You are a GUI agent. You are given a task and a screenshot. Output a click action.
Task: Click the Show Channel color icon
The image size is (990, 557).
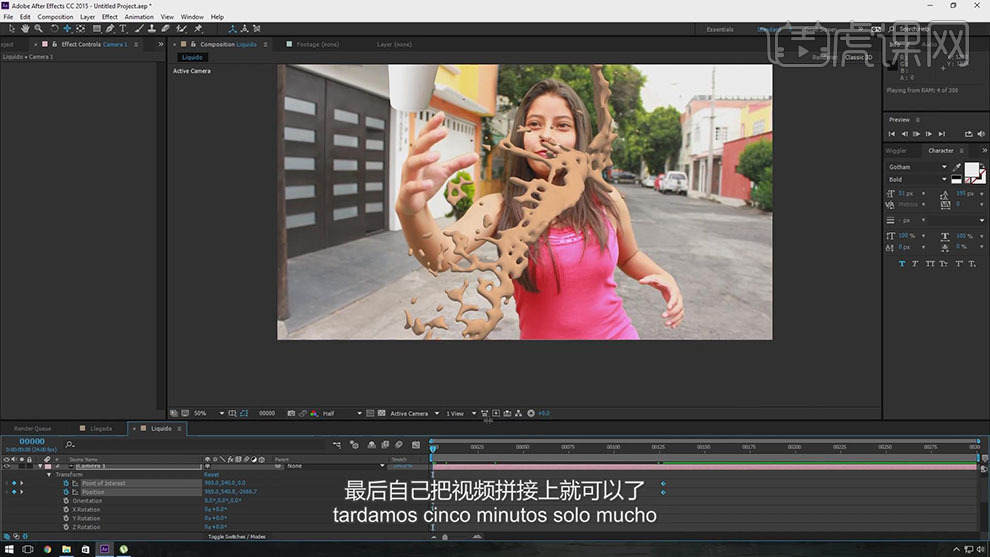pyautogui.click(x=314, y=413)
